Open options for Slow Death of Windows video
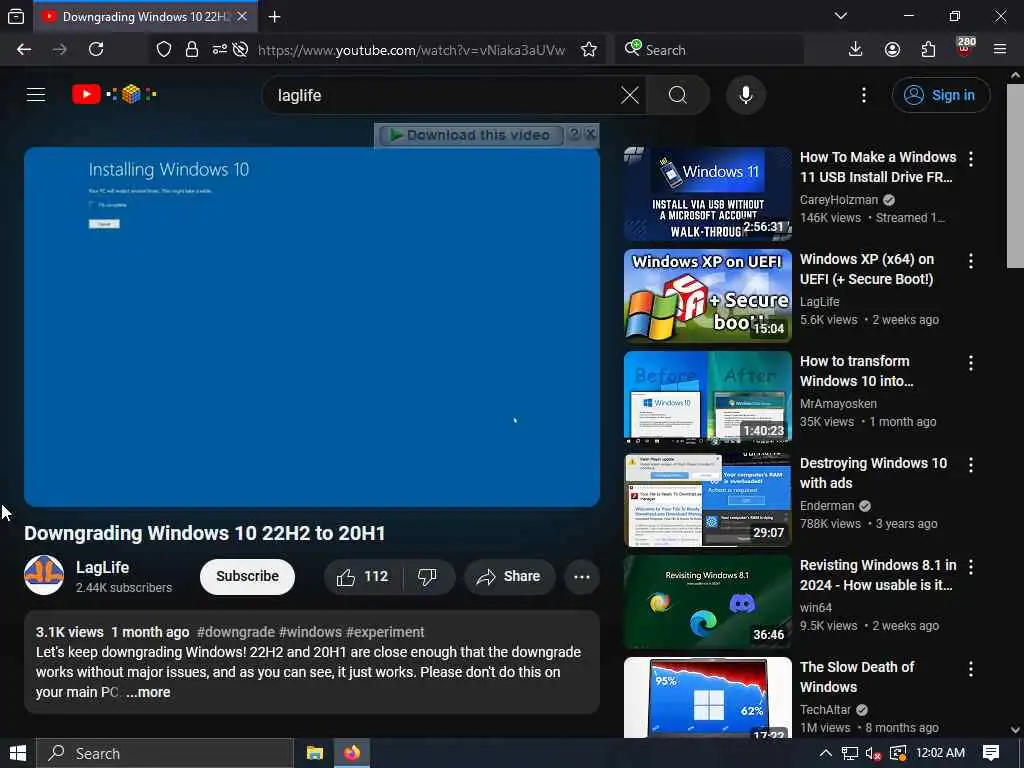This screenshot has height=768, width=1024. point(971,668)
